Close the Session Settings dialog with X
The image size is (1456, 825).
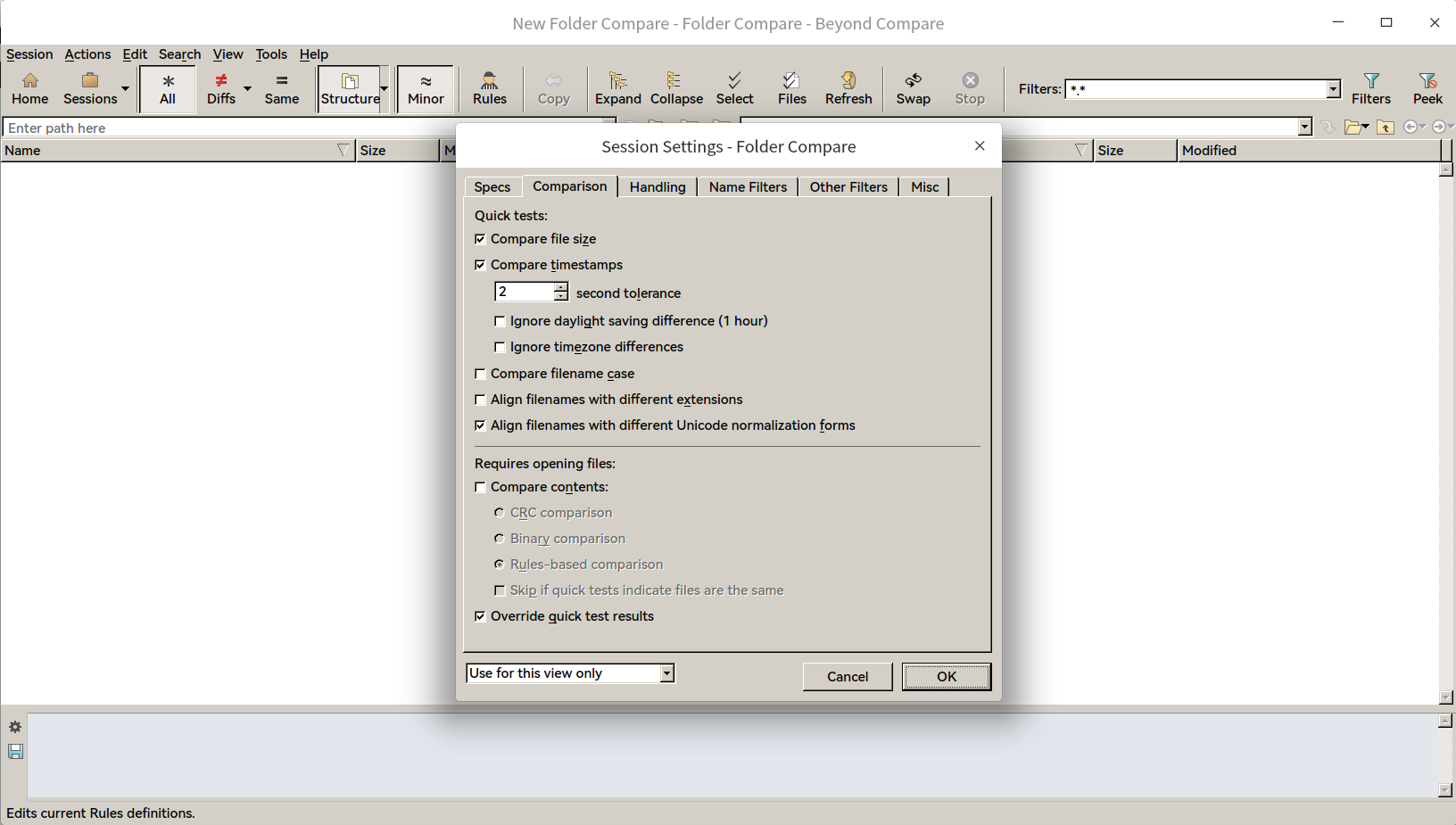tap(980, 146)
